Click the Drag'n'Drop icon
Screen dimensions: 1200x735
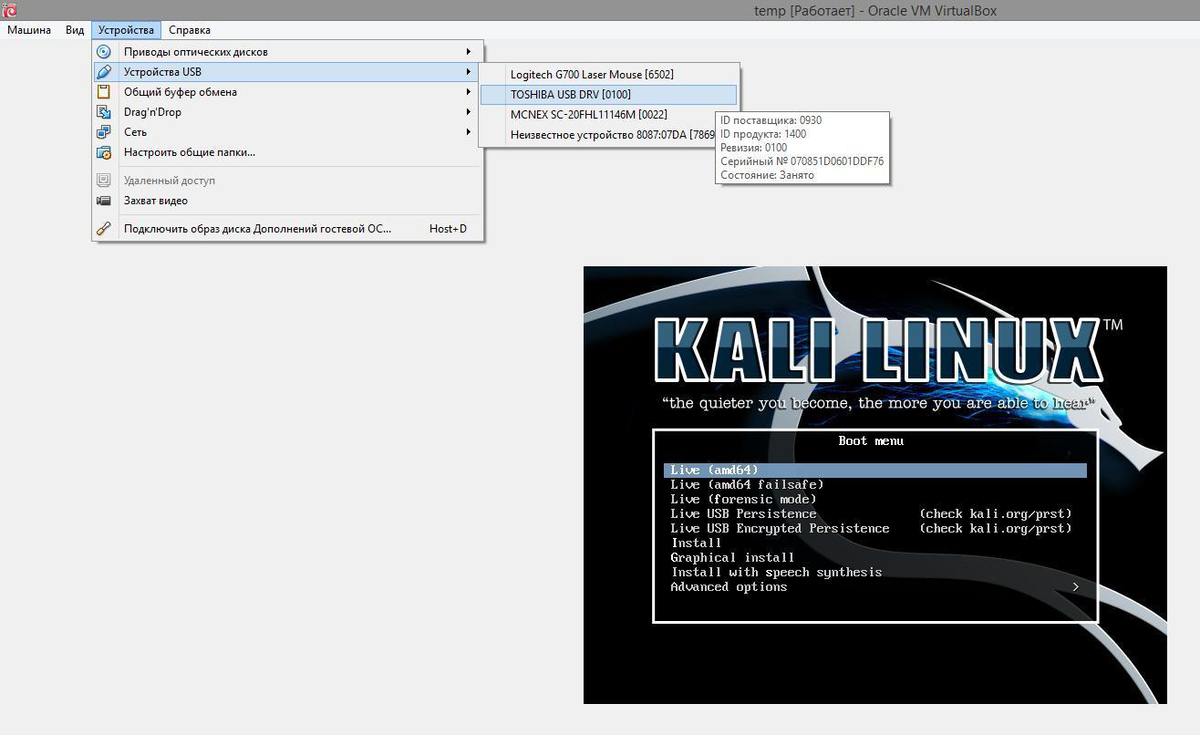click(104, 112)
